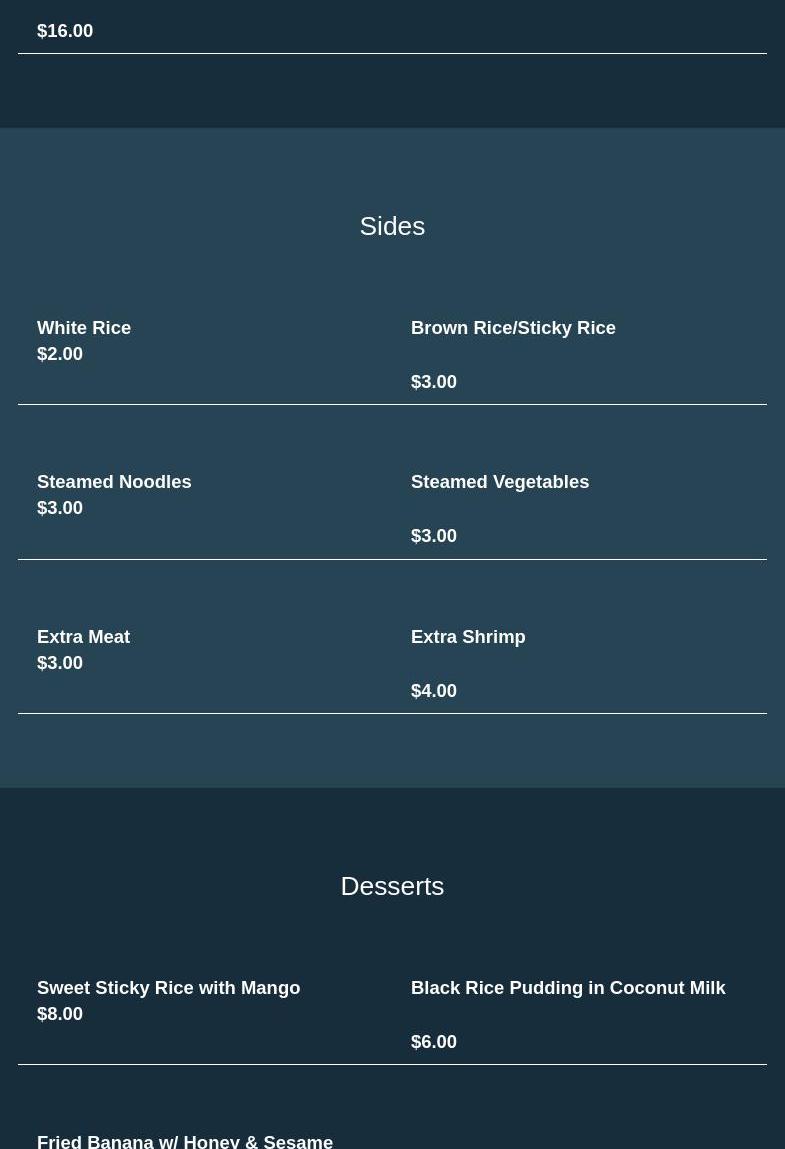The width and height of the screenshot is (785, 1149).
Task: Click the price under Extra Meat
Action: pyautogui.click(x=60, y=662)
